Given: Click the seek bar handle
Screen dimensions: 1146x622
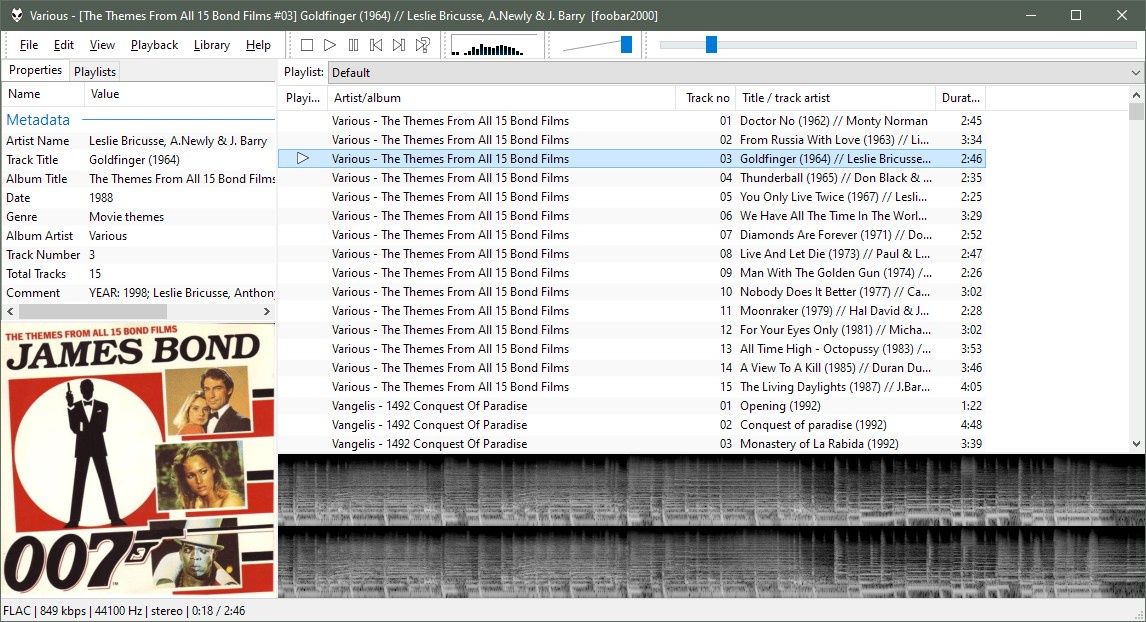Looking at the screenshot, I should point(711,45).
